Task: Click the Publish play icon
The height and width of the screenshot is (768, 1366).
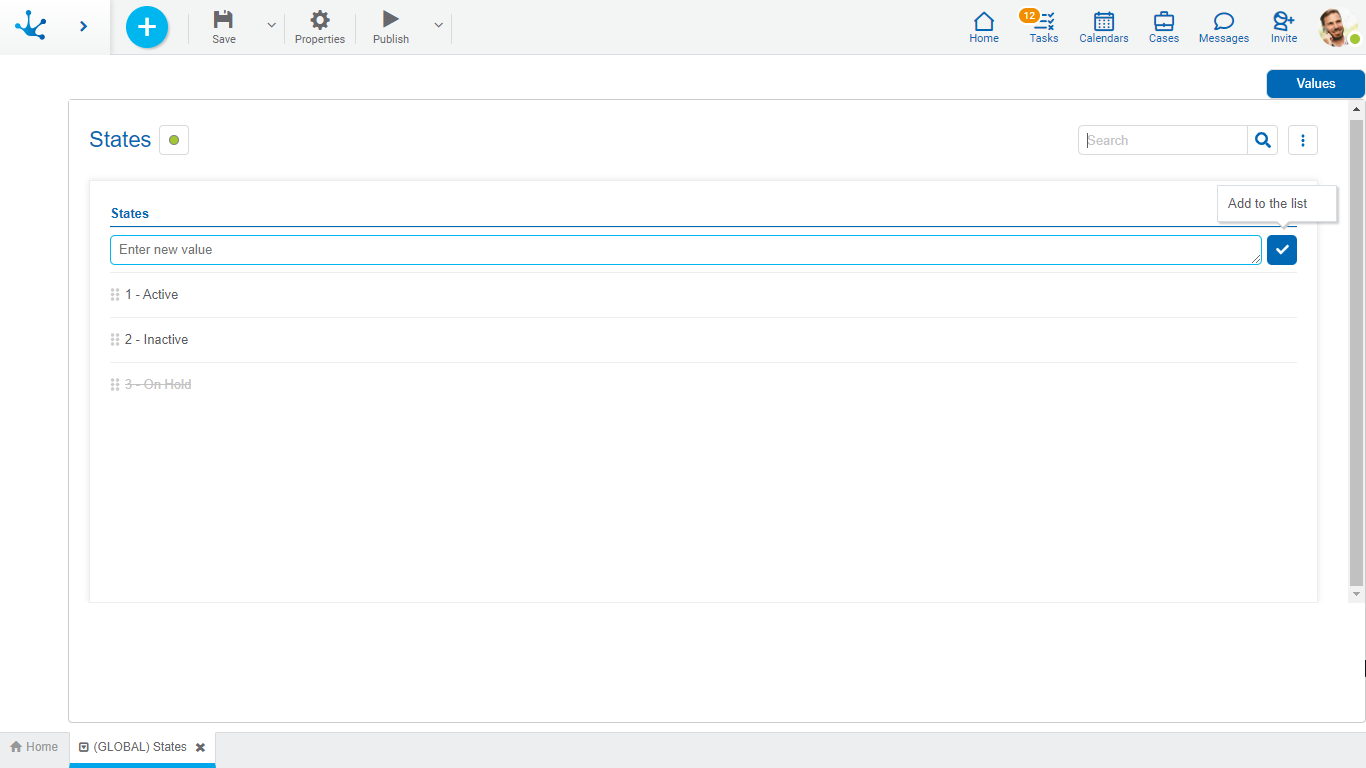Action: tap(391, 20)
